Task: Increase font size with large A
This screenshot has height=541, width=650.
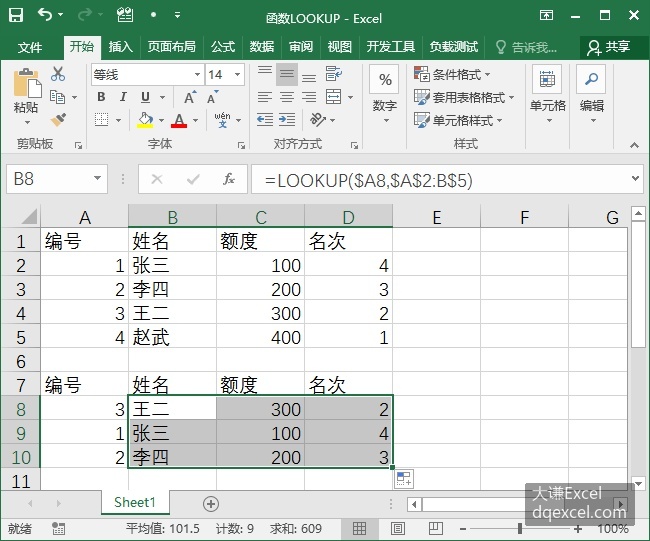Action: 190,97
